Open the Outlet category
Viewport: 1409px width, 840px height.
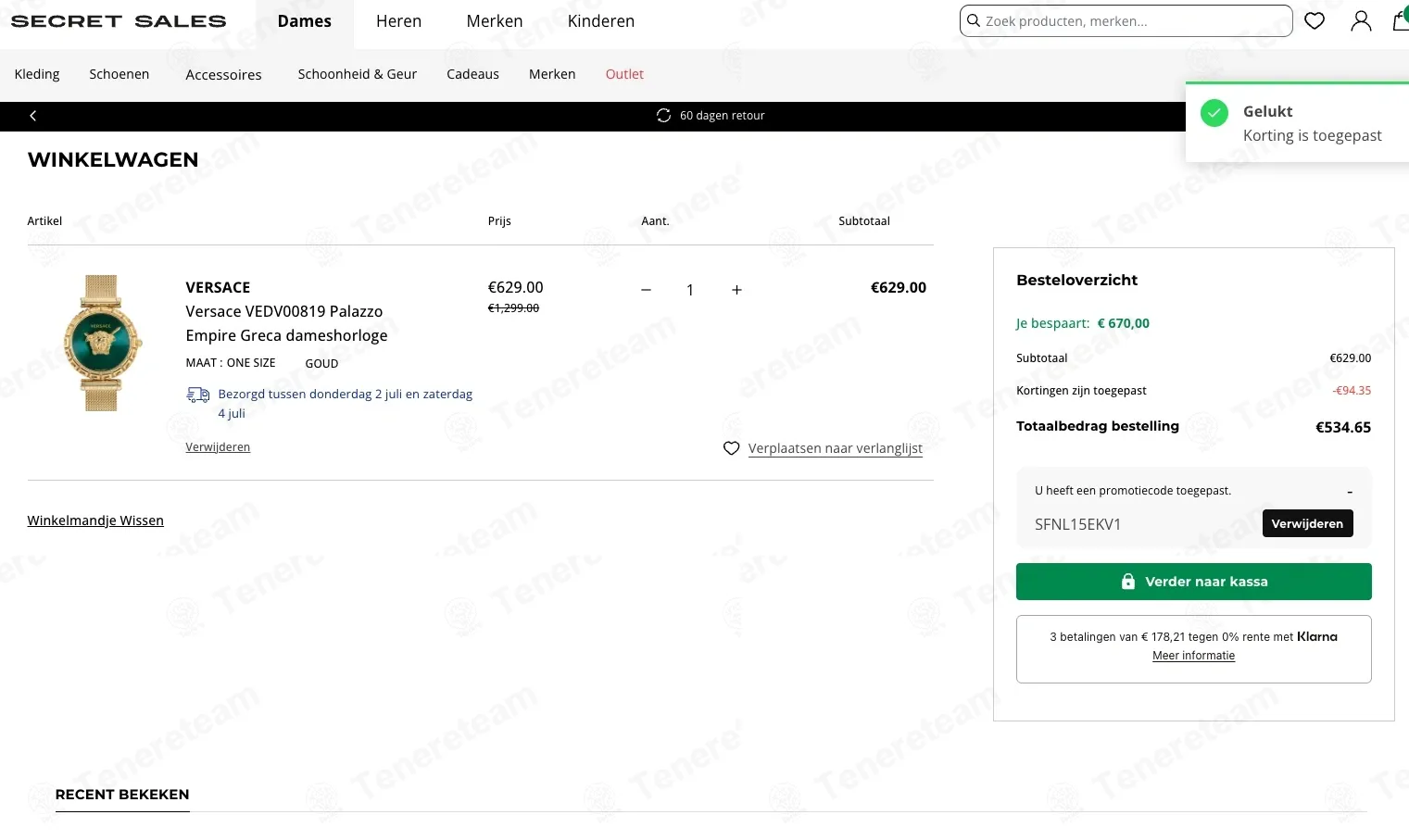(x=624, y=74)
